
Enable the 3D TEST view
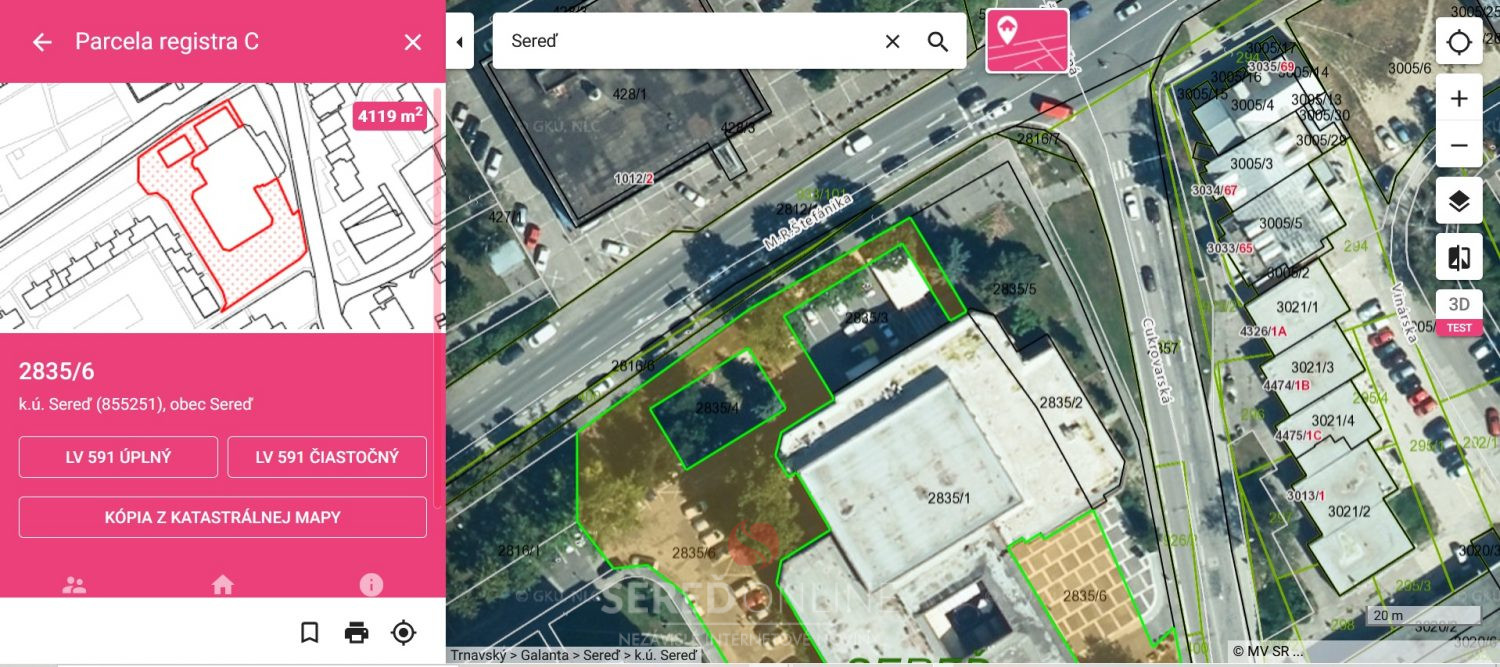coord(1459,312)
